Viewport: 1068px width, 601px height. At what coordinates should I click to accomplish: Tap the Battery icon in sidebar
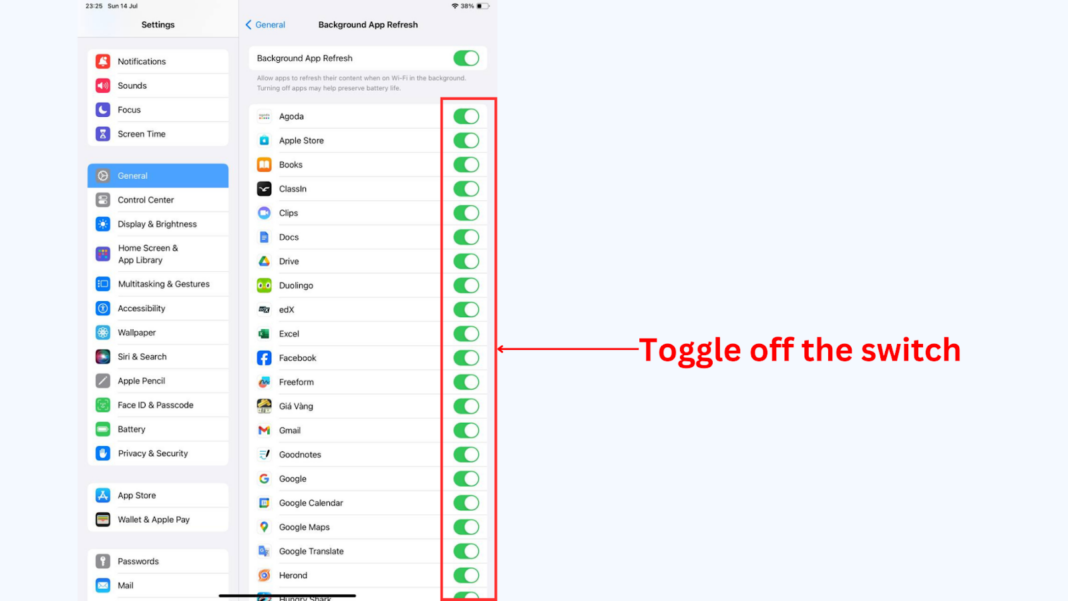103,429
